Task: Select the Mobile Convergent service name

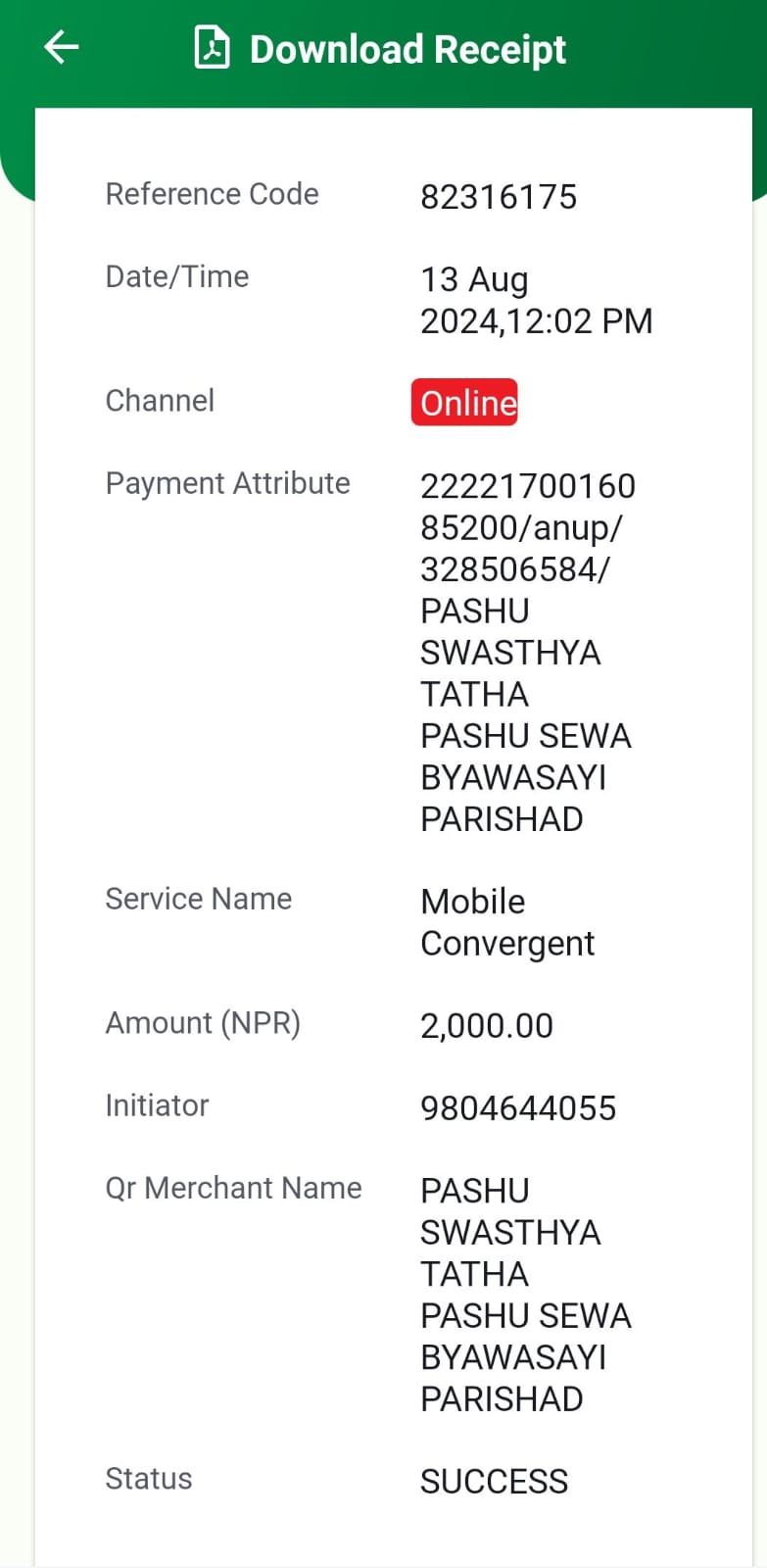Action: pos(507,922)
